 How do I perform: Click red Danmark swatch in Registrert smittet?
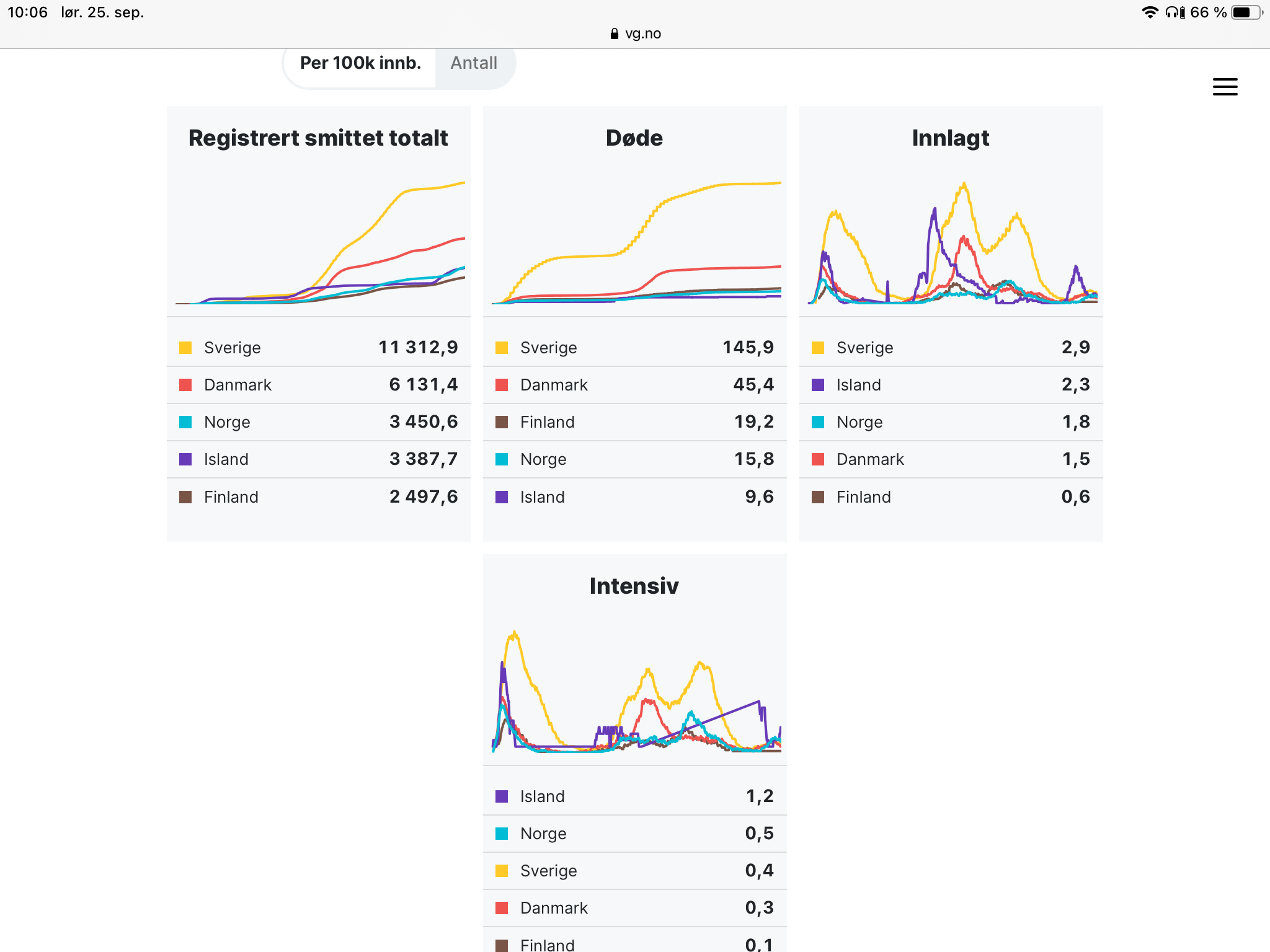click(185, 385)
